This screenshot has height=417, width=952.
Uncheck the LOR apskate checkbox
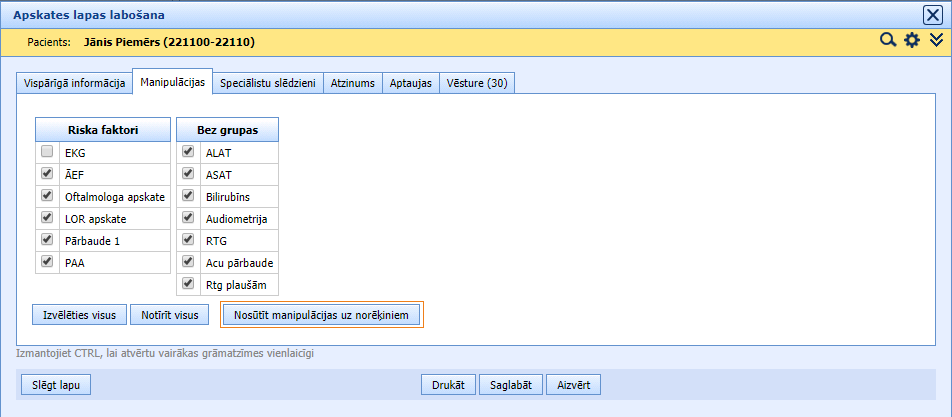coord(47,218)
